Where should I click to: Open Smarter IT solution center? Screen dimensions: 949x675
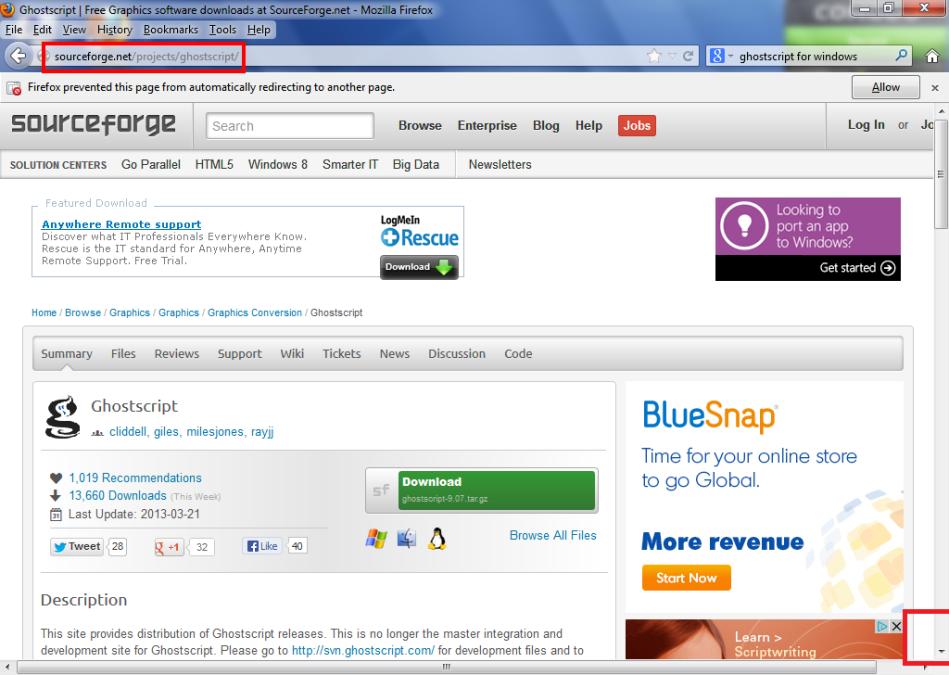[350, 165]
